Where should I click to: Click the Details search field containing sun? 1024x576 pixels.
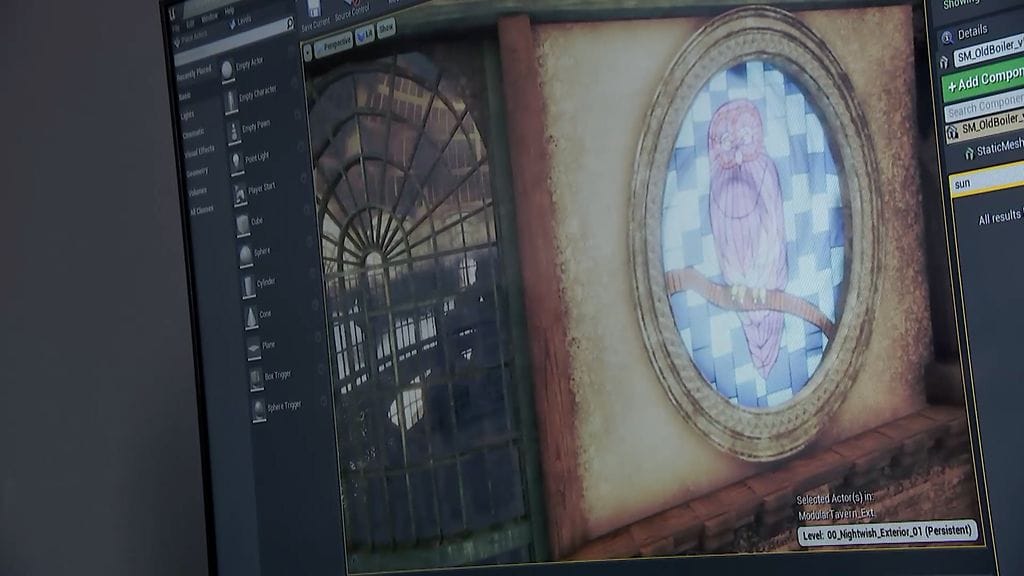coord(986,180)
